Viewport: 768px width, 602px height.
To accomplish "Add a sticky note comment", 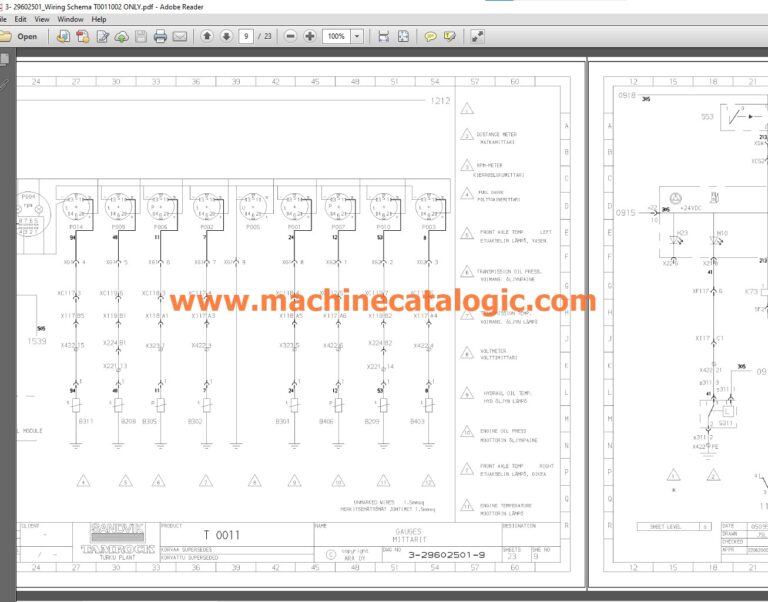I will [431, 36].
